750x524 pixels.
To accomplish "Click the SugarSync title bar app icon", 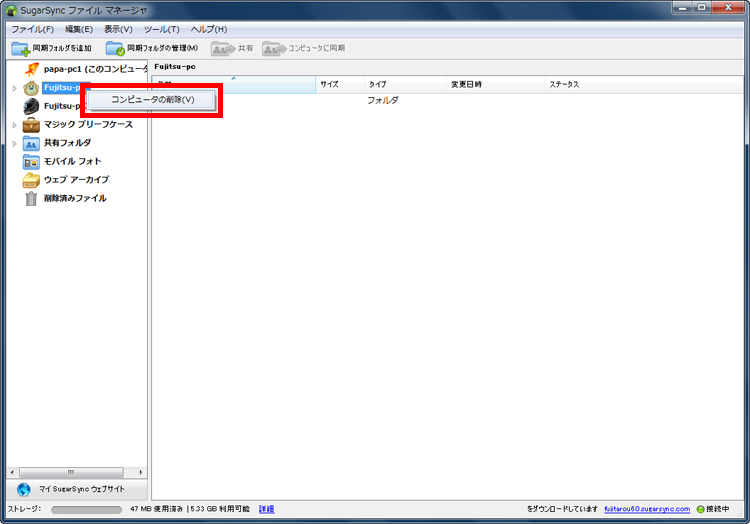I will tap(11, 11).
